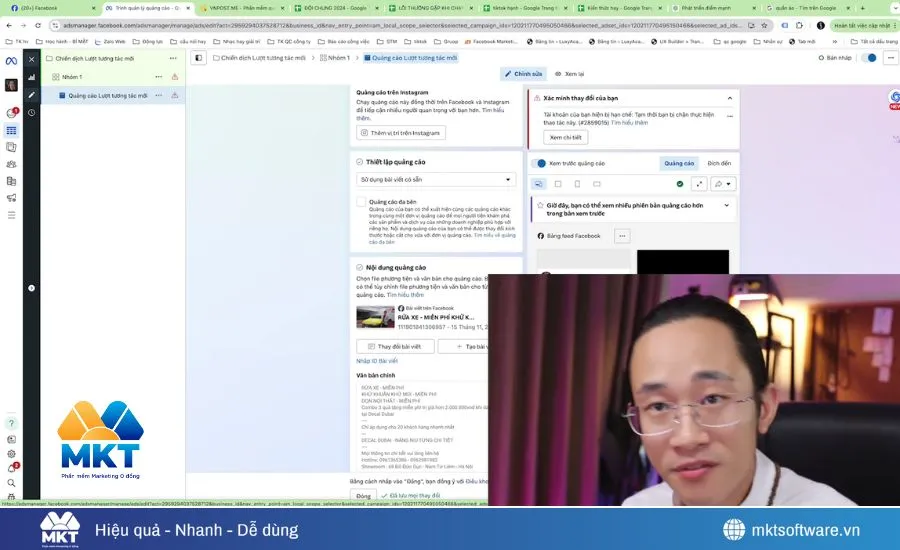Select the Đích đến preview tab
The height and width of the screenshot is (550, 900).
pos(719,164)
